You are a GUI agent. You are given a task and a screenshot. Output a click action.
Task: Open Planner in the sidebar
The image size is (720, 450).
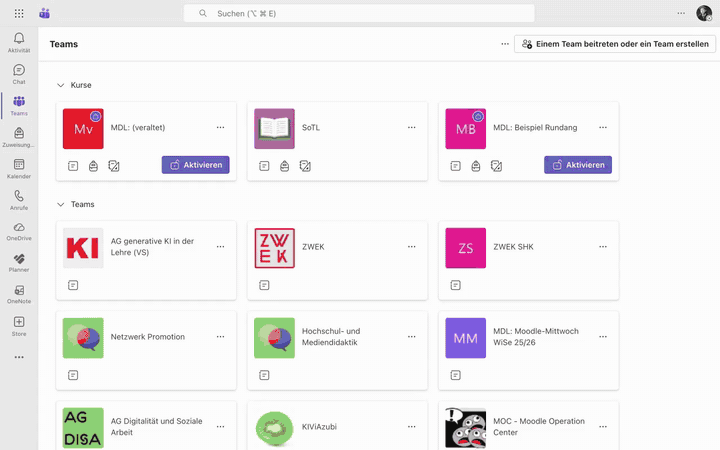coord(19,263)
